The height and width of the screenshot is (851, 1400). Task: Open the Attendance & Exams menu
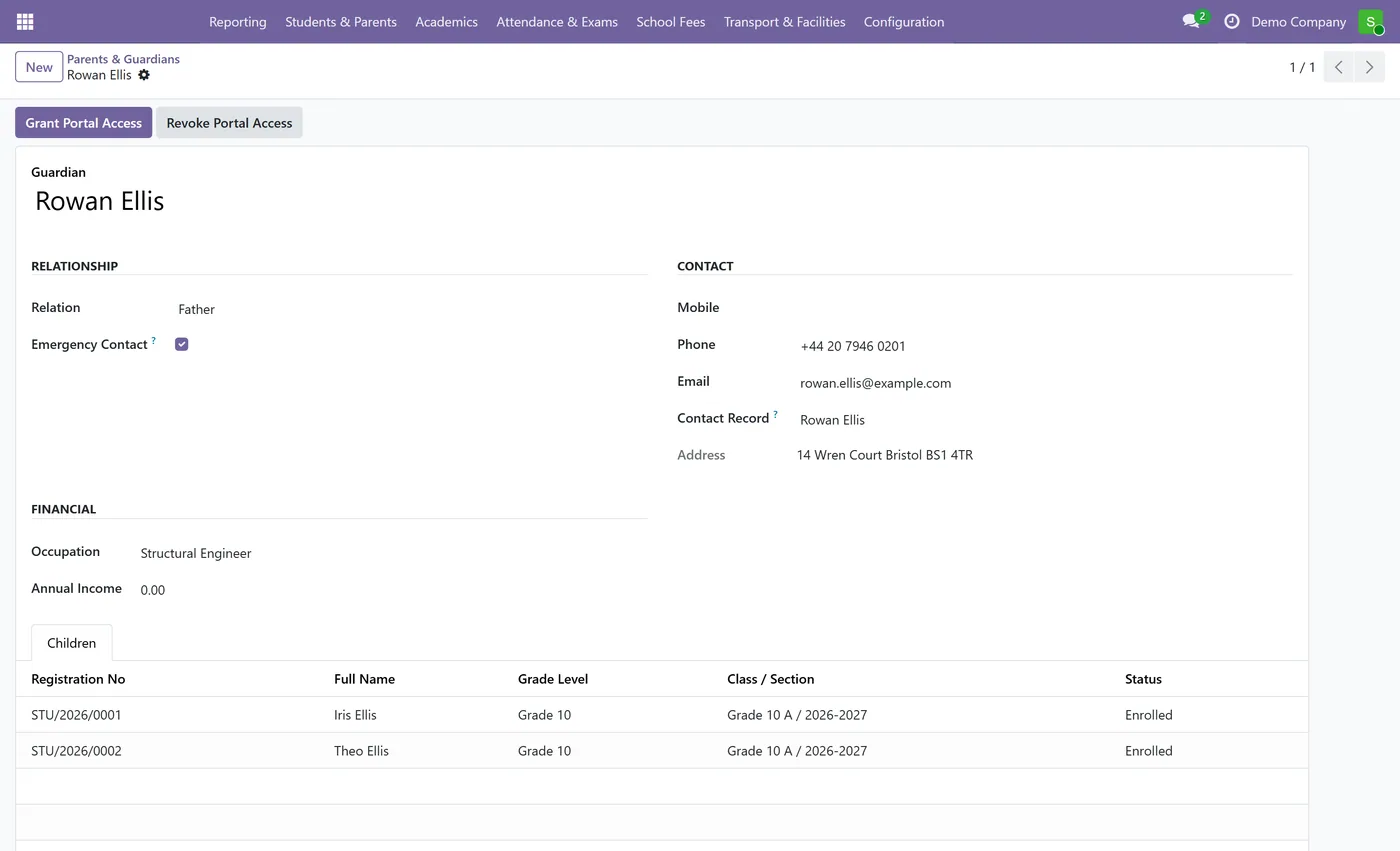click(x=557, y=21)
